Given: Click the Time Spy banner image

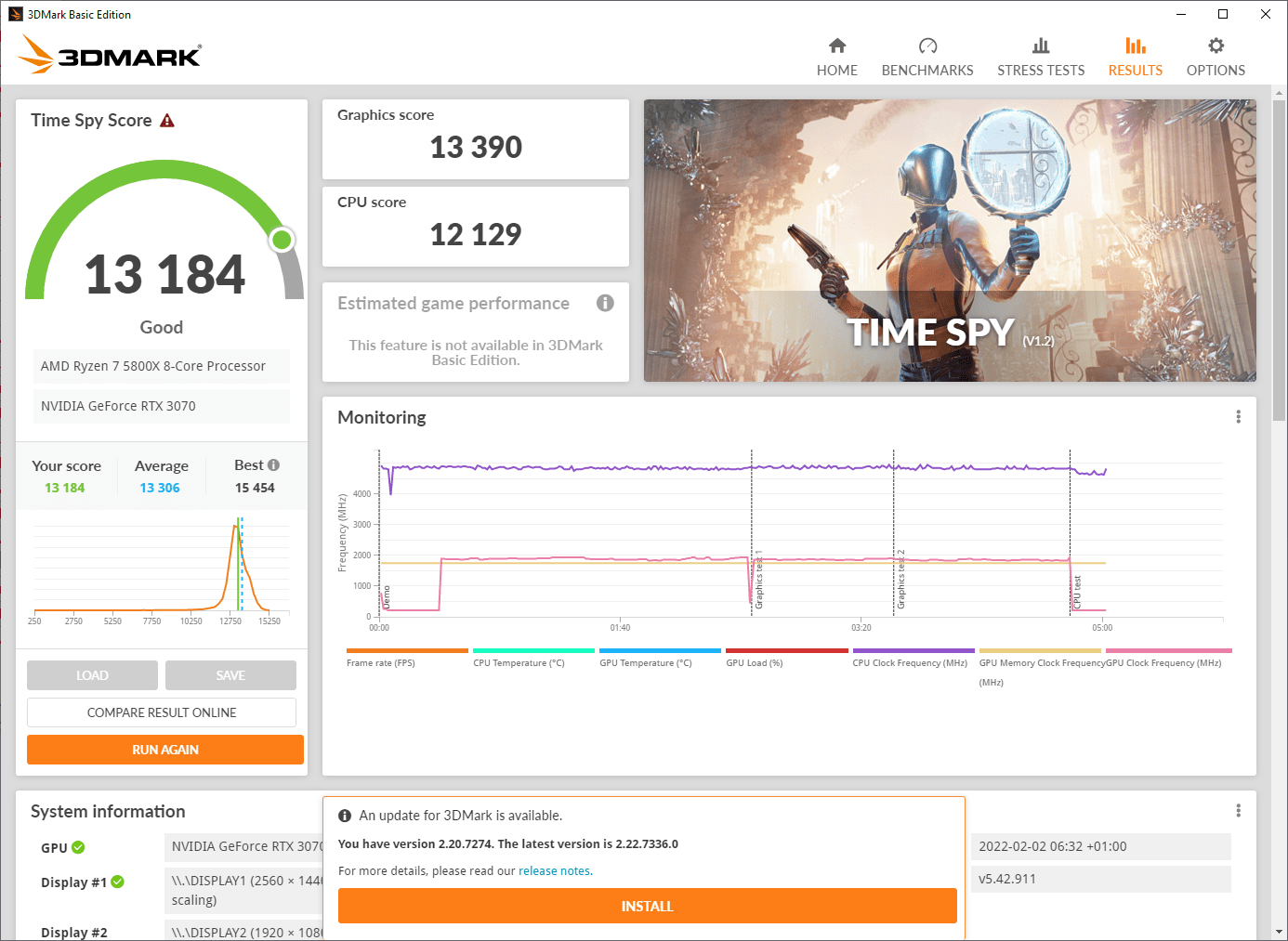Looking at the screenshot, I should click(950, 241).
